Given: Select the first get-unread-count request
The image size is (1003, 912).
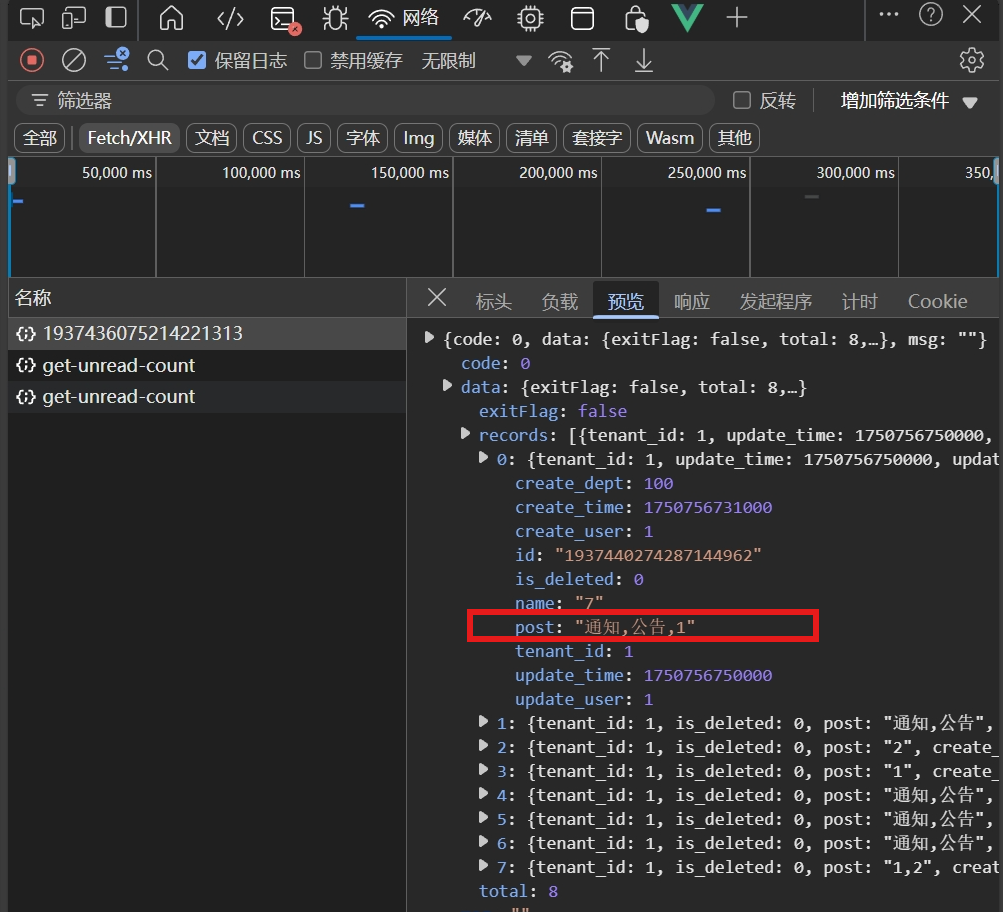Looking at the screenshot, I should click(x=207, y=365).
